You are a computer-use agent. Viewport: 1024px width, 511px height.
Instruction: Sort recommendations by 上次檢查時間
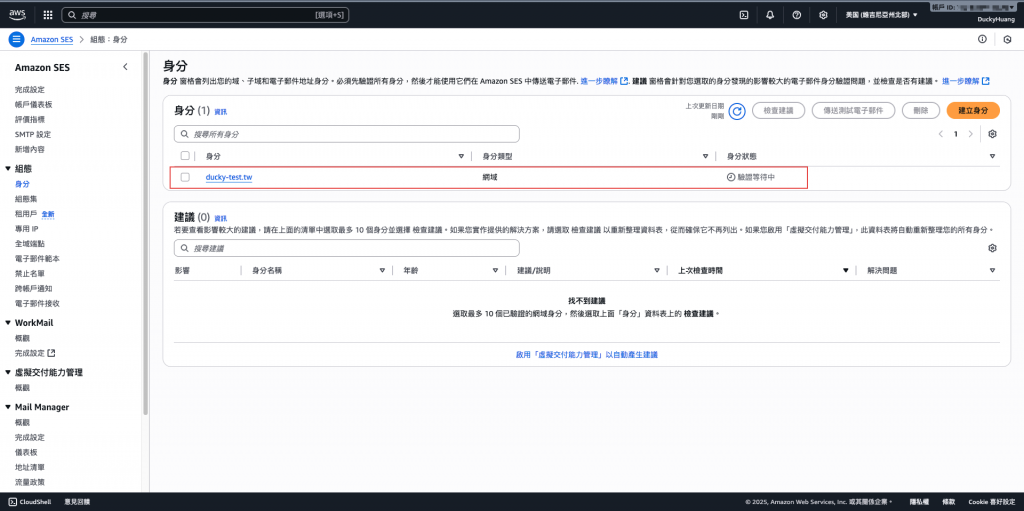[846, 271]
